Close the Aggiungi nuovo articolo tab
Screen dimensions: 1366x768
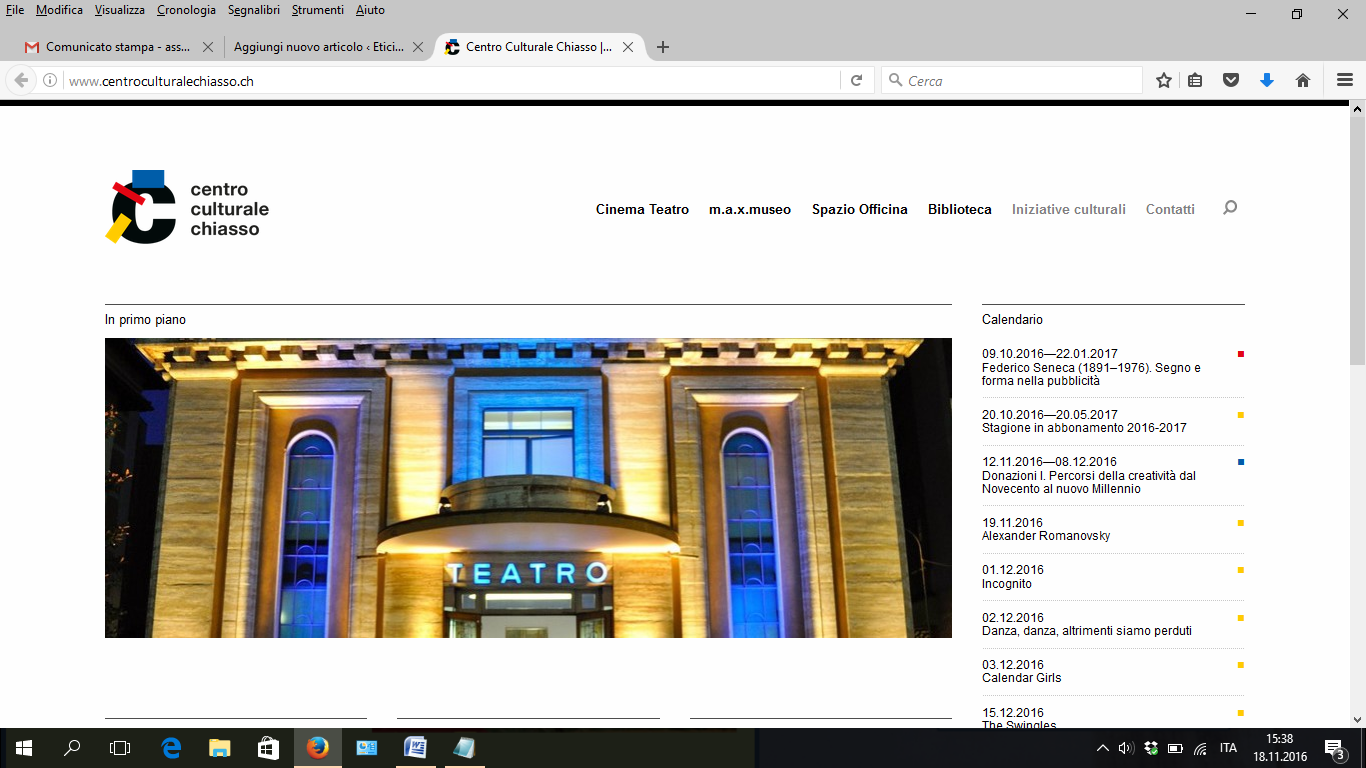[418, 47]
